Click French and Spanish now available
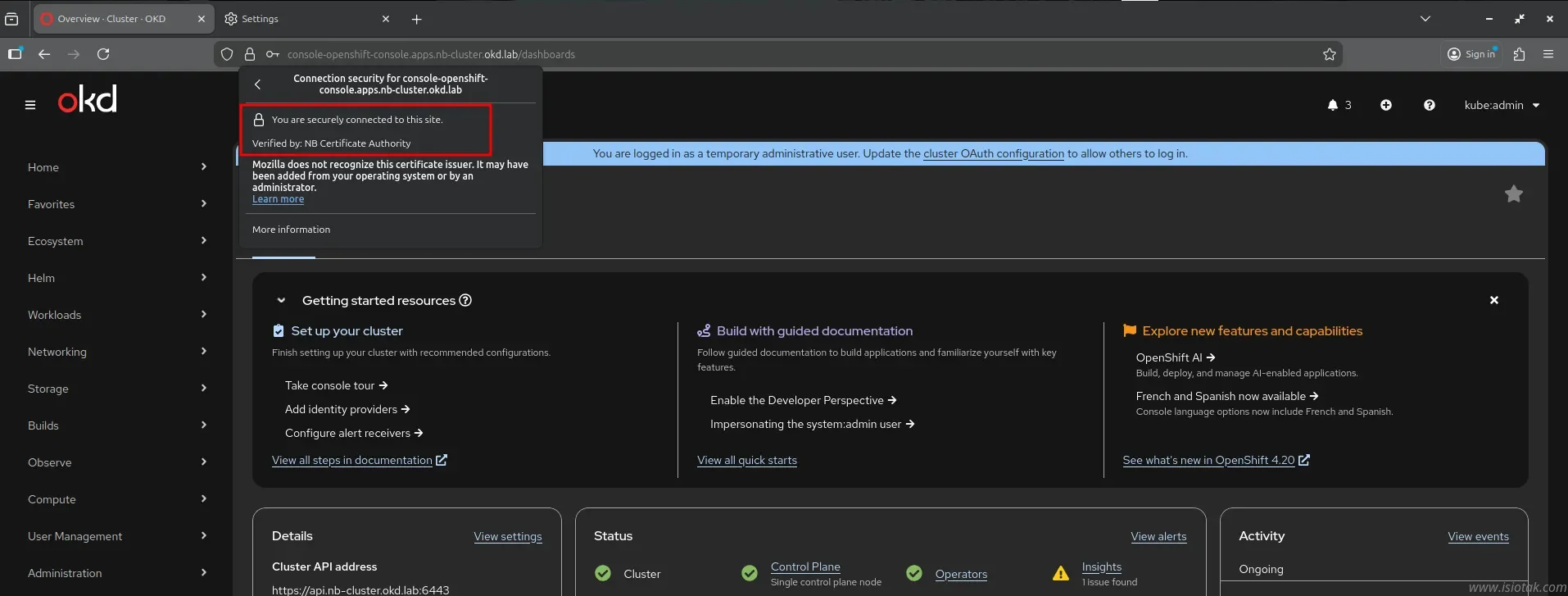1568x596 pixels. click(x=1226, y=396)
